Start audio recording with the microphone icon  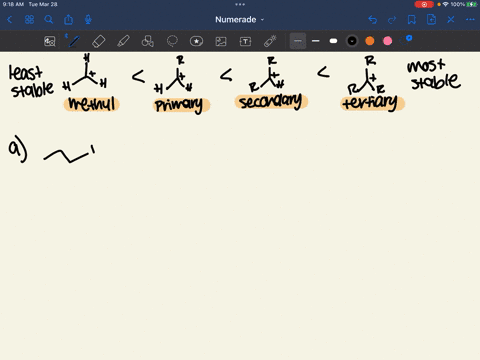(x=88, y=20)
